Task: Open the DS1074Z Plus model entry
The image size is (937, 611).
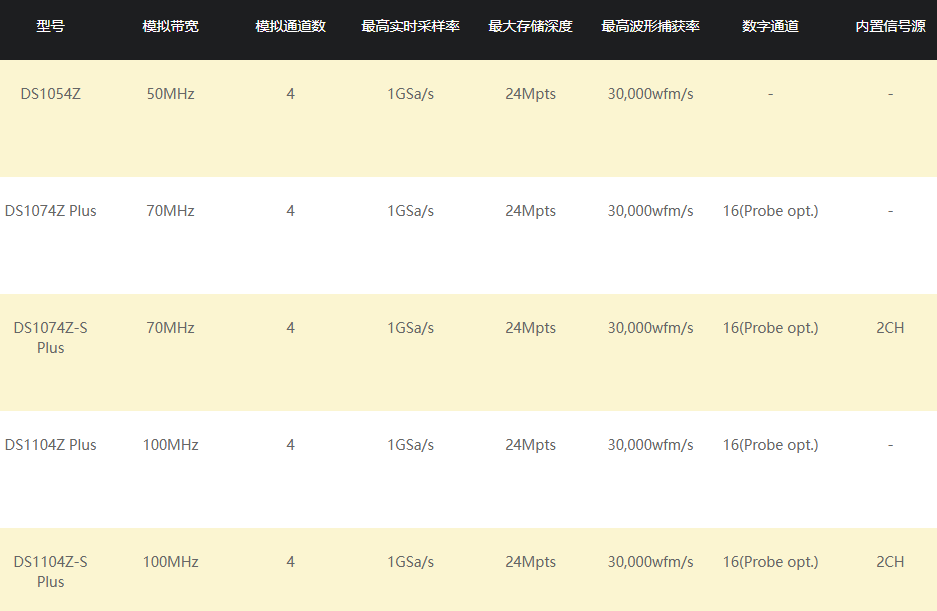Action: click(50, 211)
